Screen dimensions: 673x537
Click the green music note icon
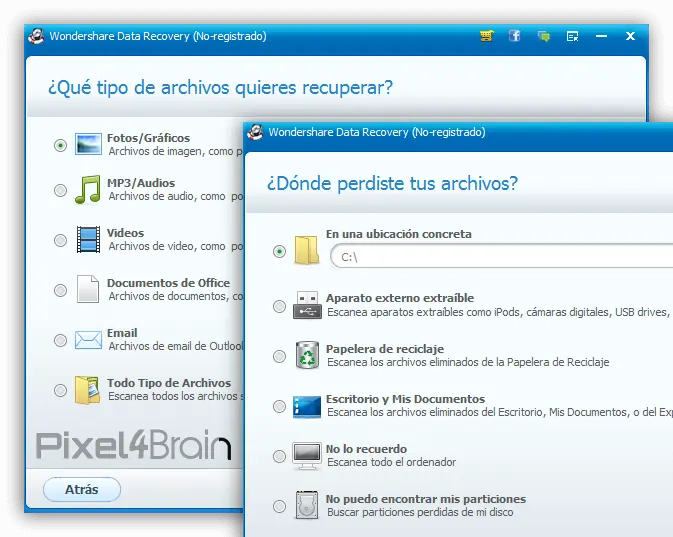(x=88, y=189)
